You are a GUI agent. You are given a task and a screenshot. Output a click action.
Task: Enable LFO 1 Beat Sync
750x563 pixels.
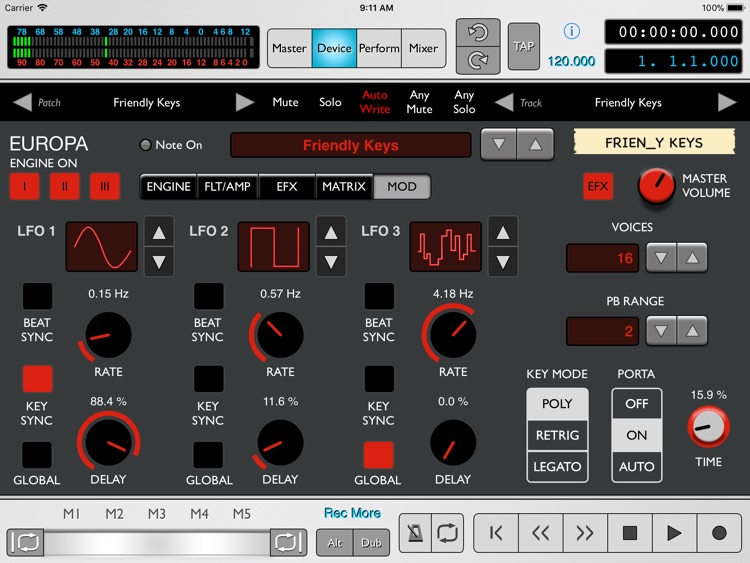[x=37, y=296]
